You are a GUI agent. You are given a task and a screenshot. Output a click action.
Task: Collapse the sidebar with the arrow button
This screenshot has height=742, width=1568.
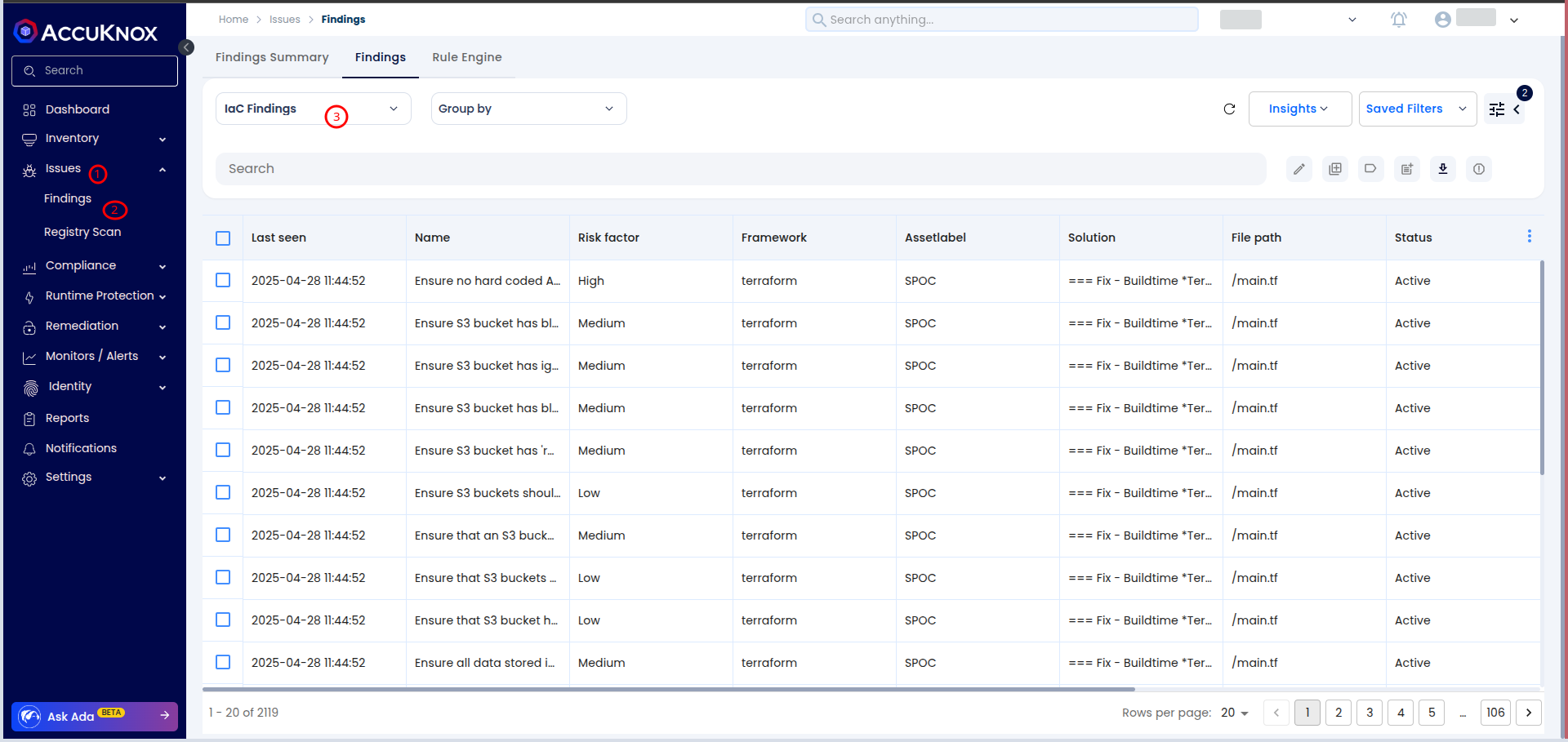187,47
